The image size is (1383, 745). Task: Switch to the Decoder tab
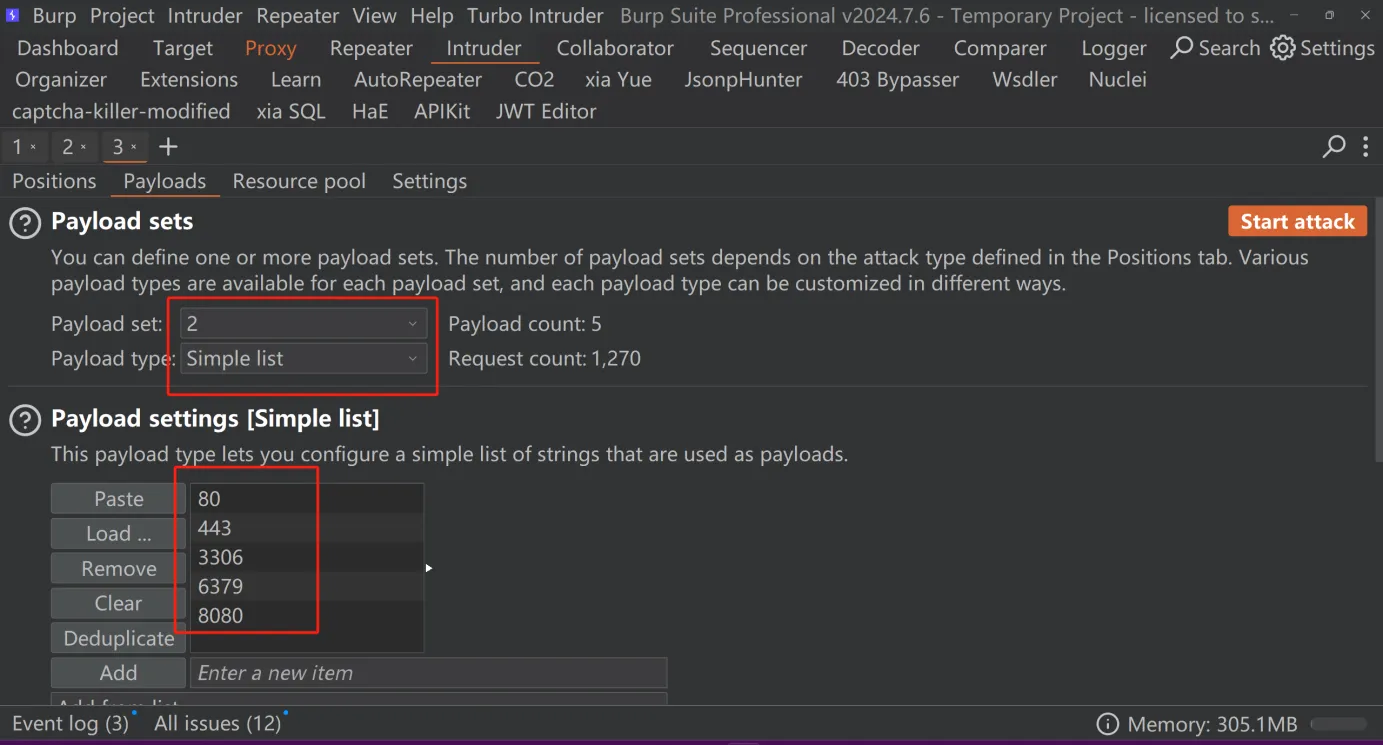tap(880, 48)
